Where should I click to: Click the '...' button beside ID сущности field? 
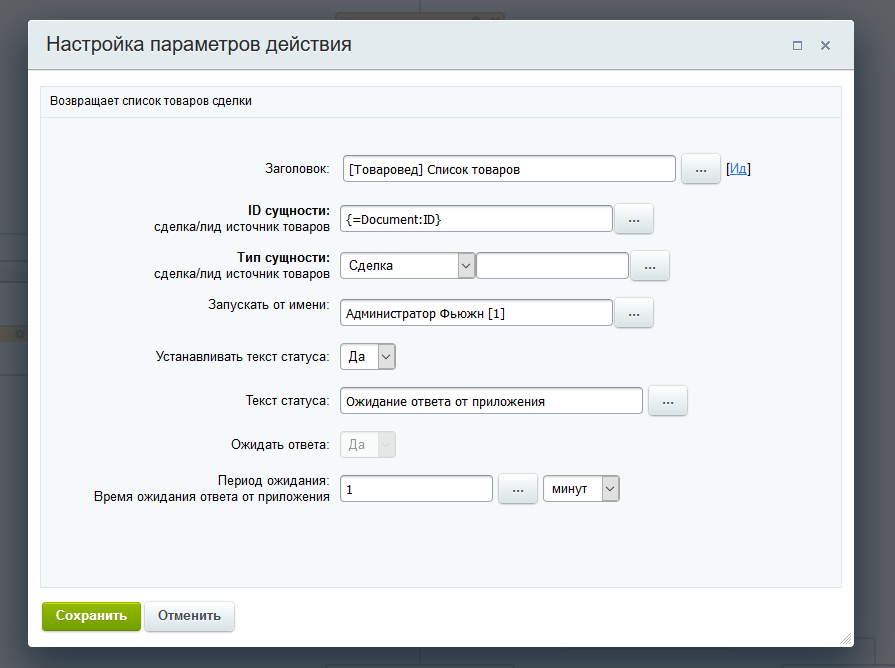633,219
